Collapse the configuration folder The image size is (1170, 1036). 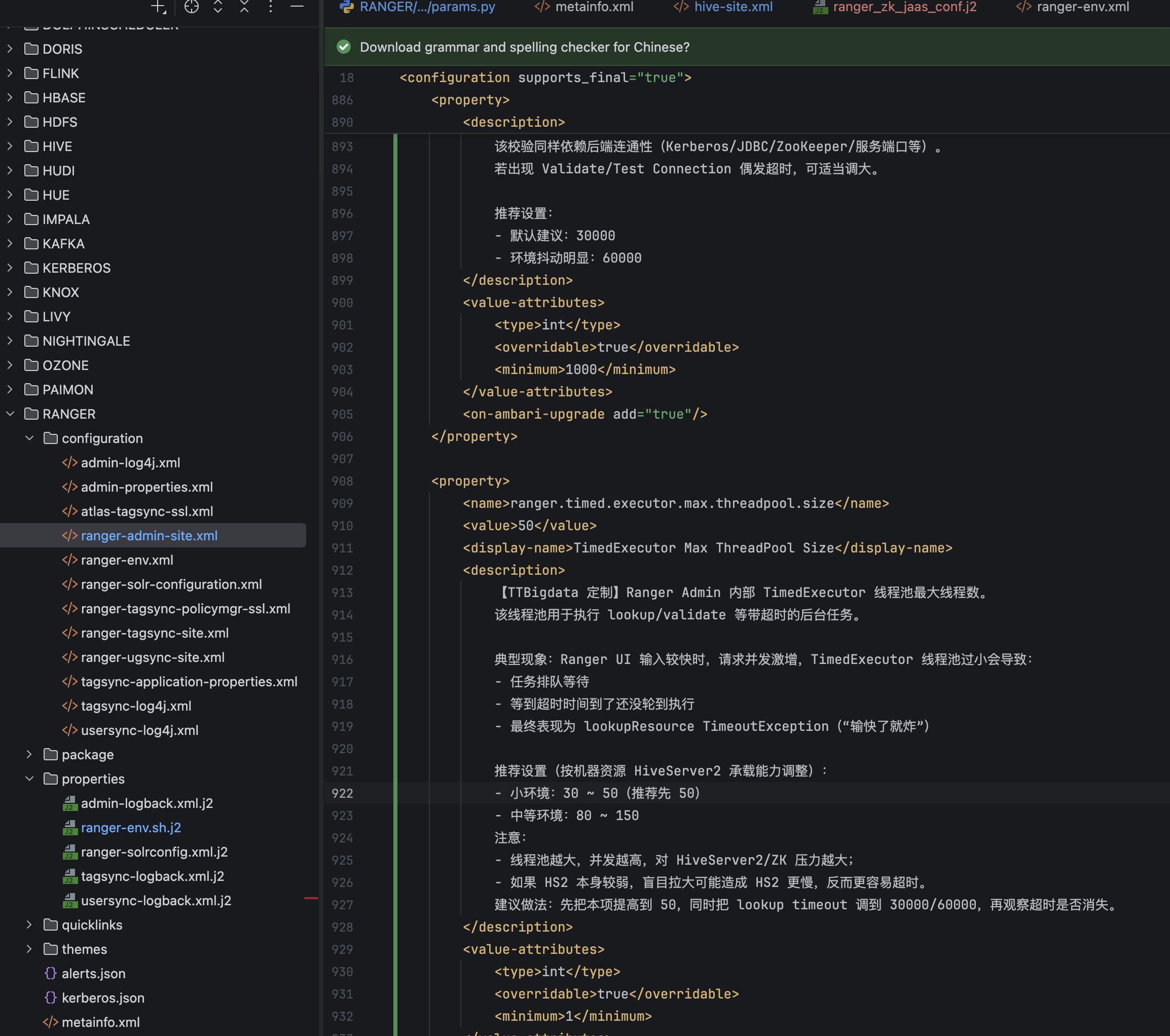coord(29,438)
